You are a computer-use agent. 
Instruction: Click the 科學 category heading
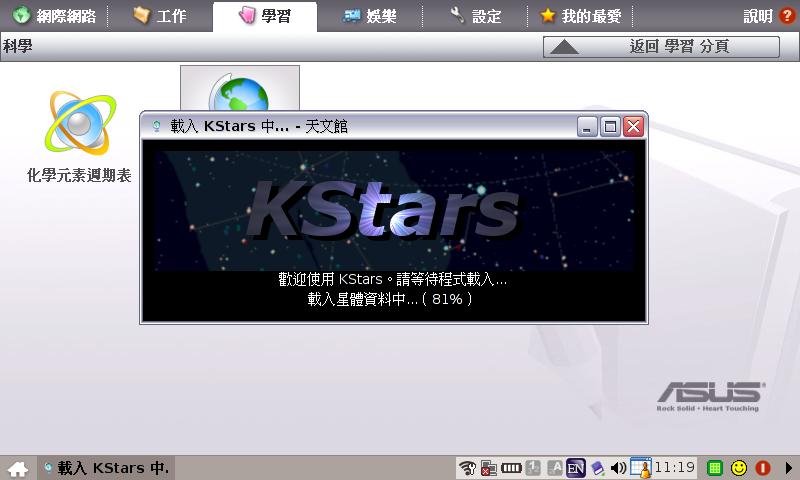(17, 46)
